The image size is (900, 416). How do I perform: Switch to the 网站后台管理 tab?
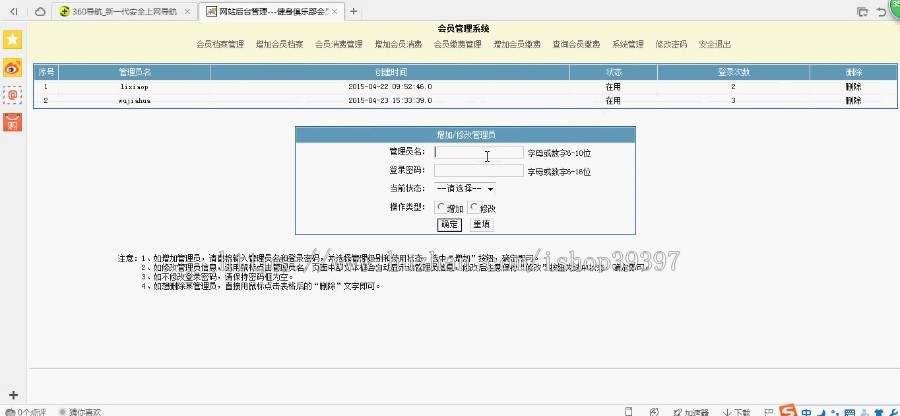[272, 11]
